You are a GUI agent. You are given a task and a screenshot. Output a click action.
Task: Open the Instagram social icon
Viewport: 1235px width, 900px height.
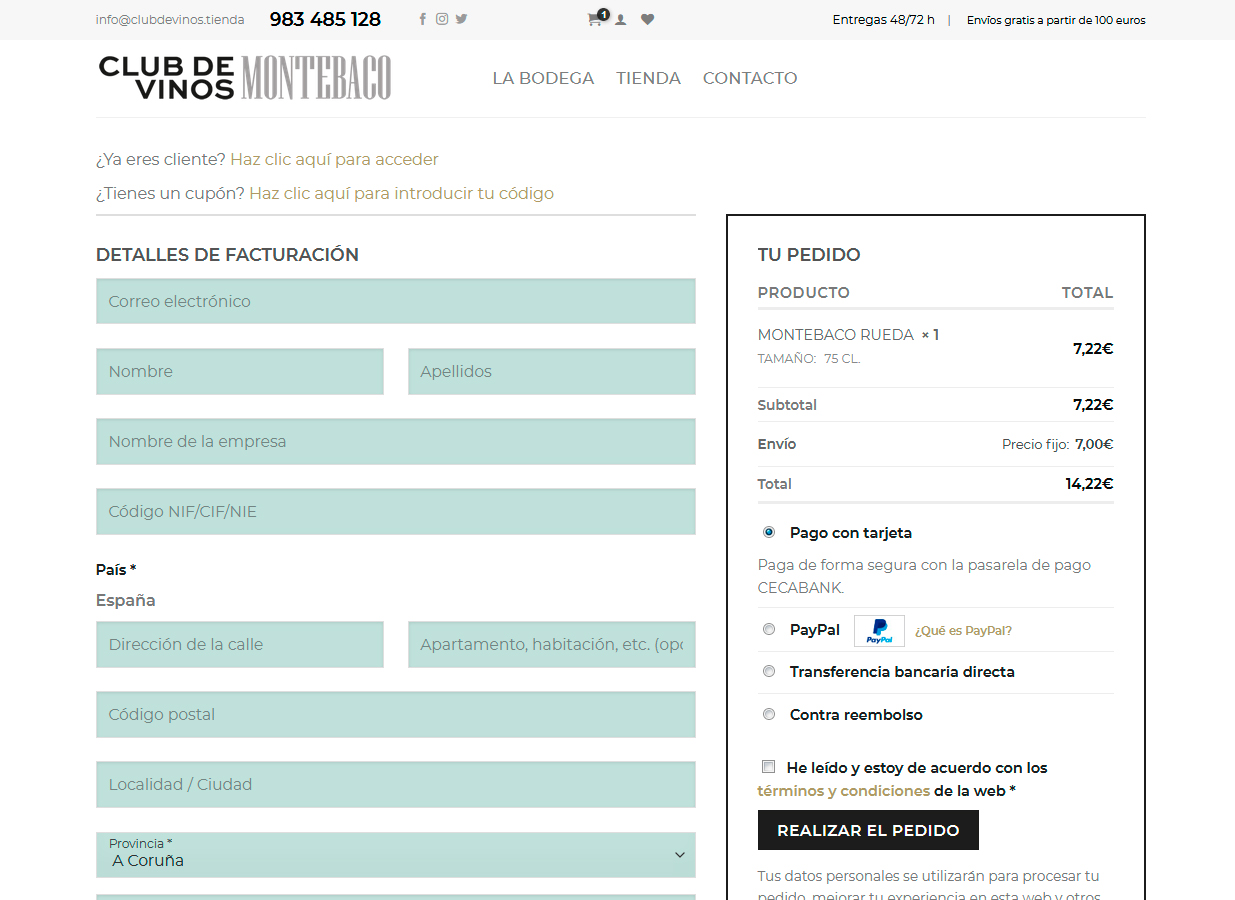coord(442,19)
